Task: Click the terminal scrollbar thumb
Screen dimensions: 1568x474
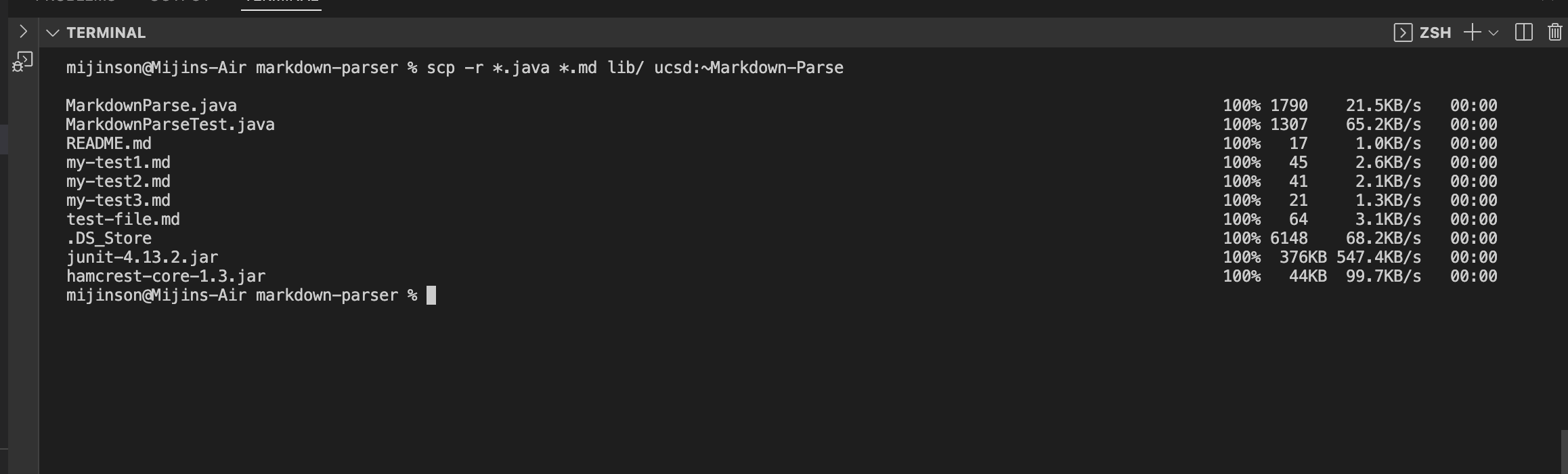Action: click(x=1565, y=452)
